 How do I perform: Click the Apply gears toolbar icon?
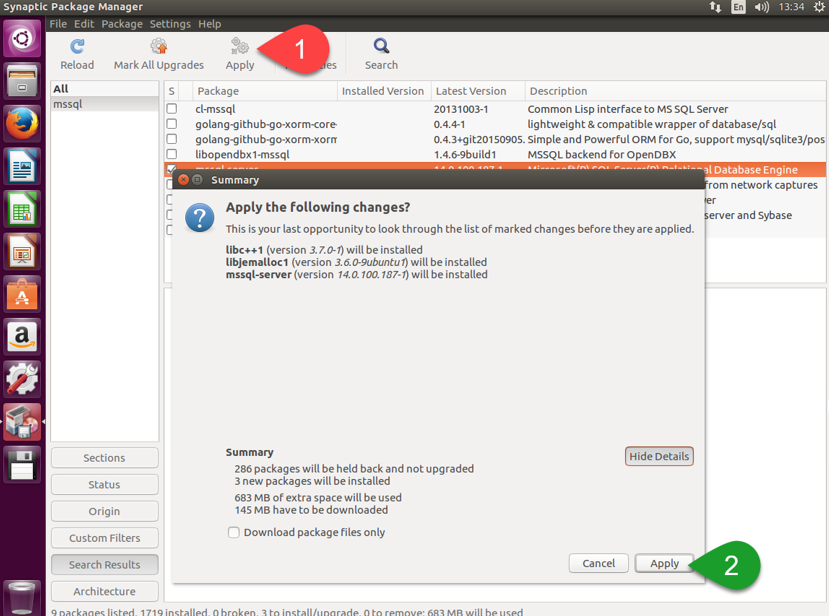240,47
